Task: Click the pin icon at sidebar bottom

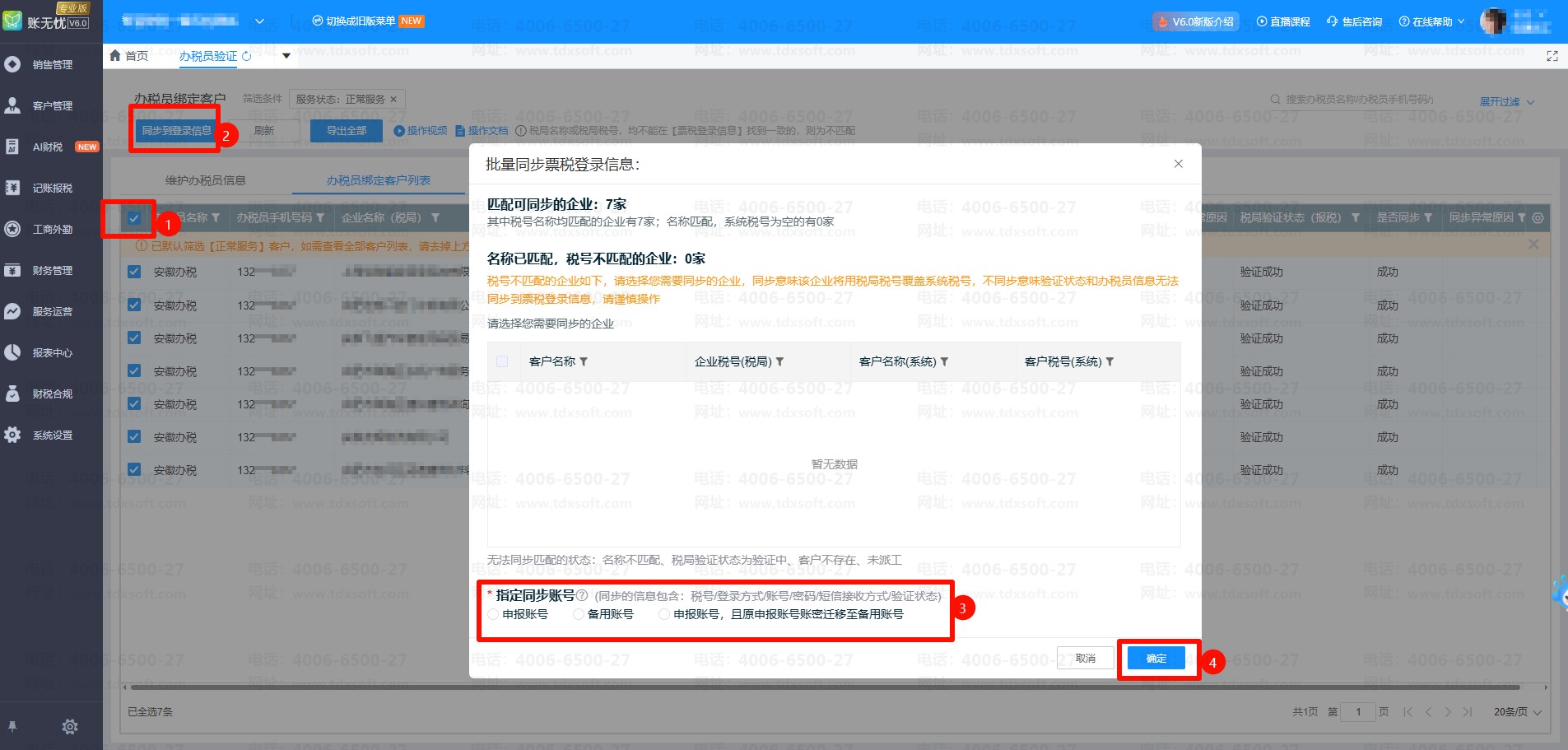Action: [12, 726]
